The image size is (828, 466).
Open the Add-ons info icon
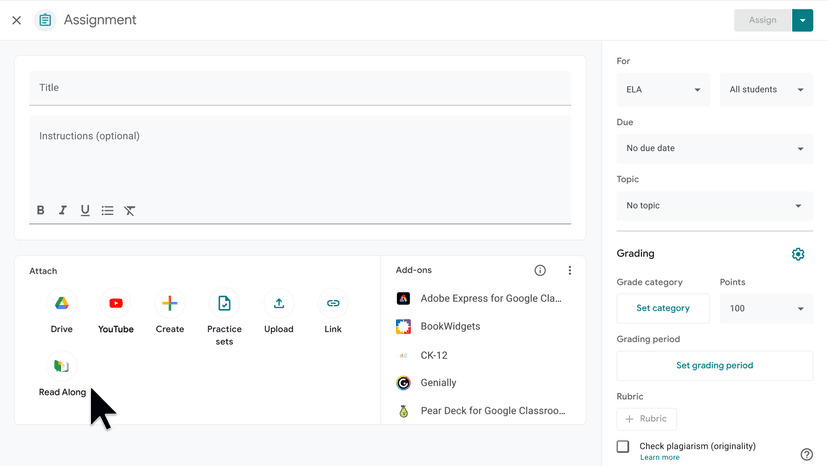pos(540,271)
